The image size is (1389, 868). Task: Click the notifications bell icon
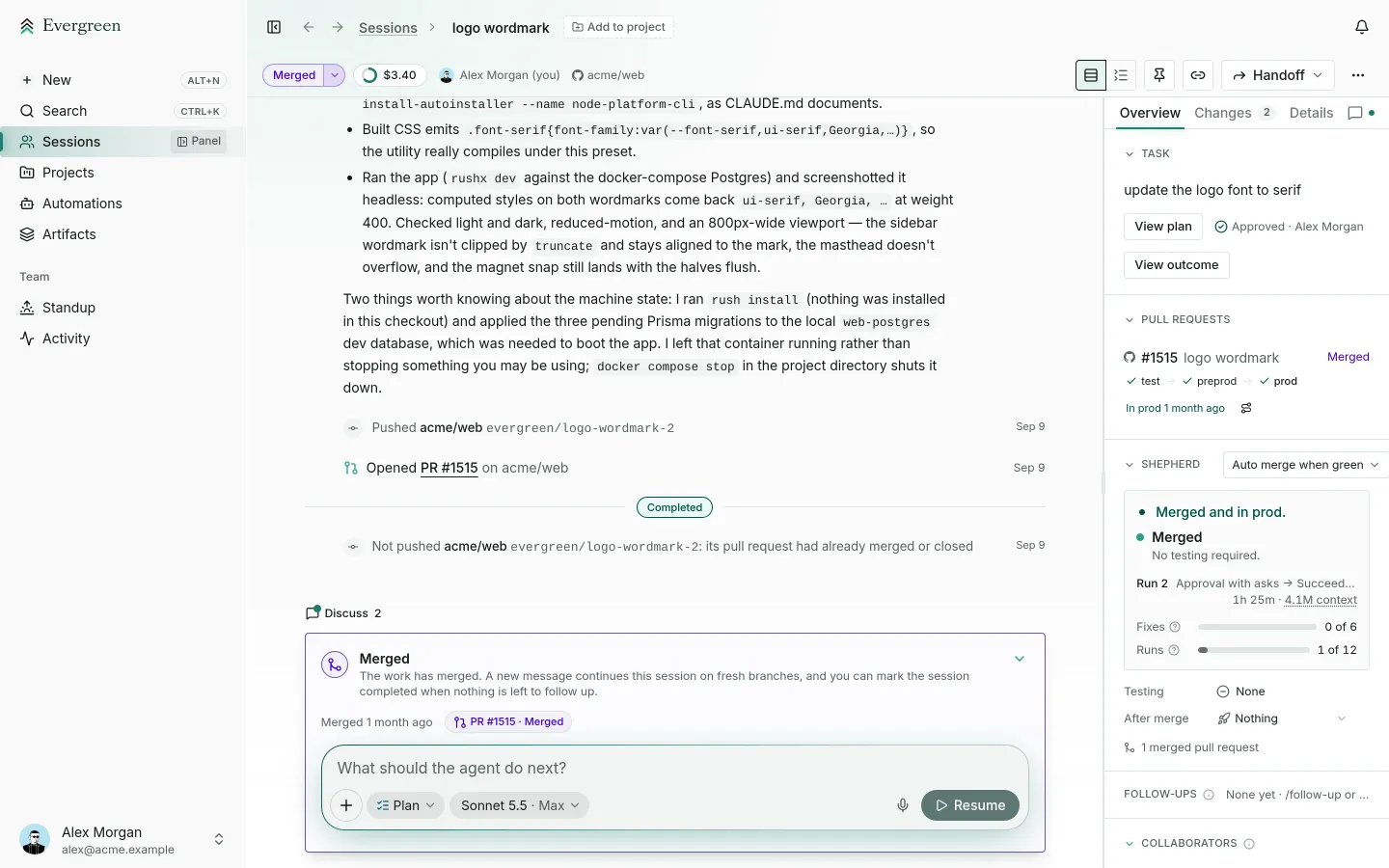tap(1362, 27)
